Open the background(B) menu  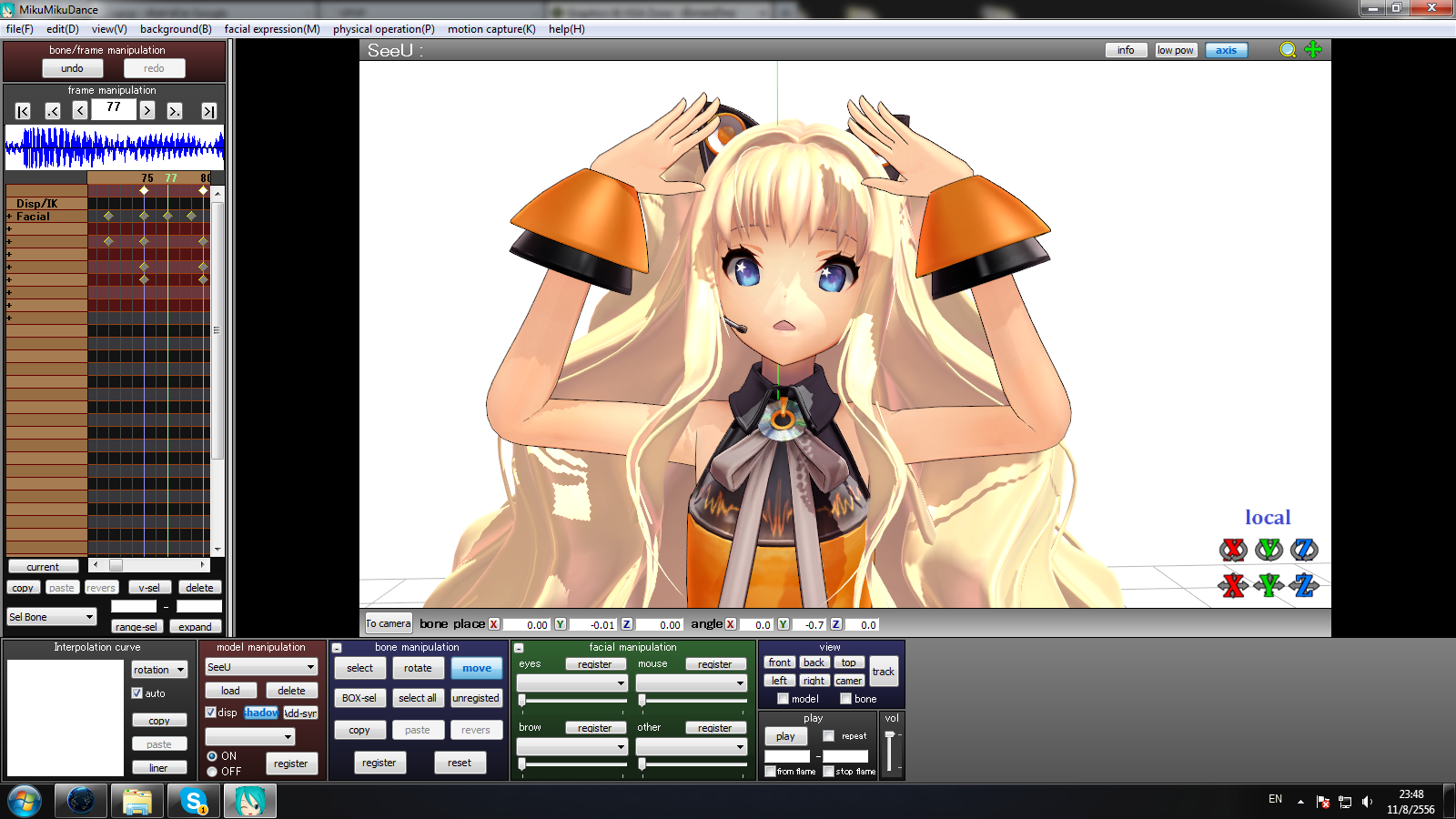pos(176,29)
